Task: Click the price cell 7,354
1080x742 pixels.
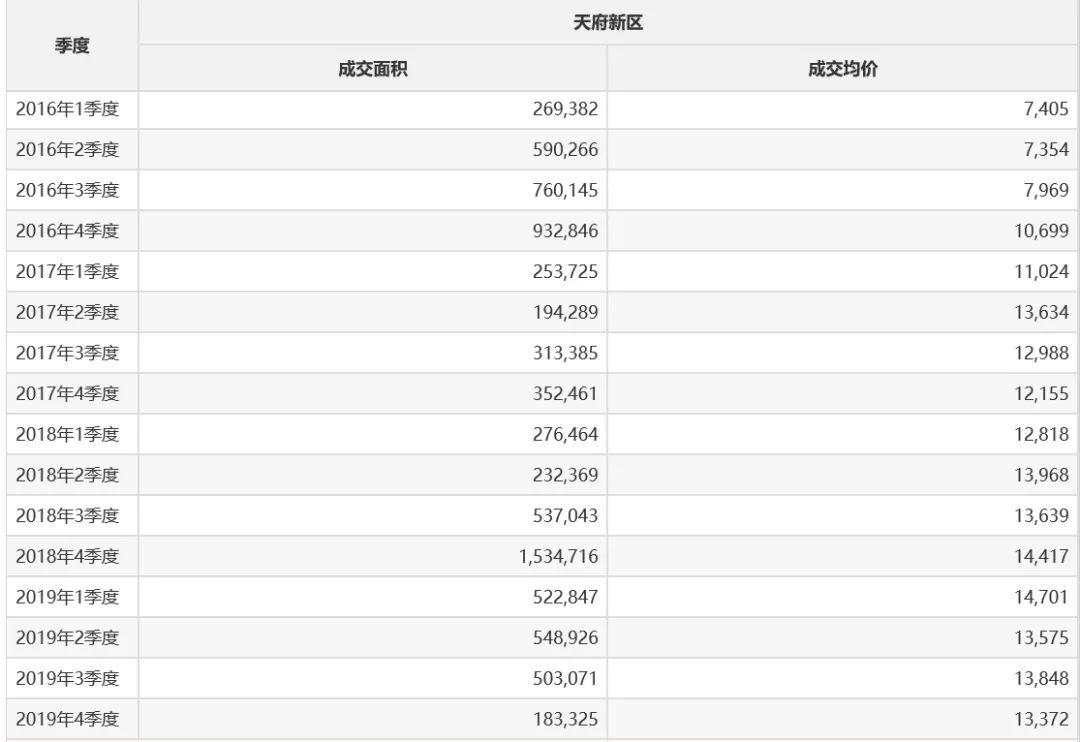Action: click(1046, 150)
